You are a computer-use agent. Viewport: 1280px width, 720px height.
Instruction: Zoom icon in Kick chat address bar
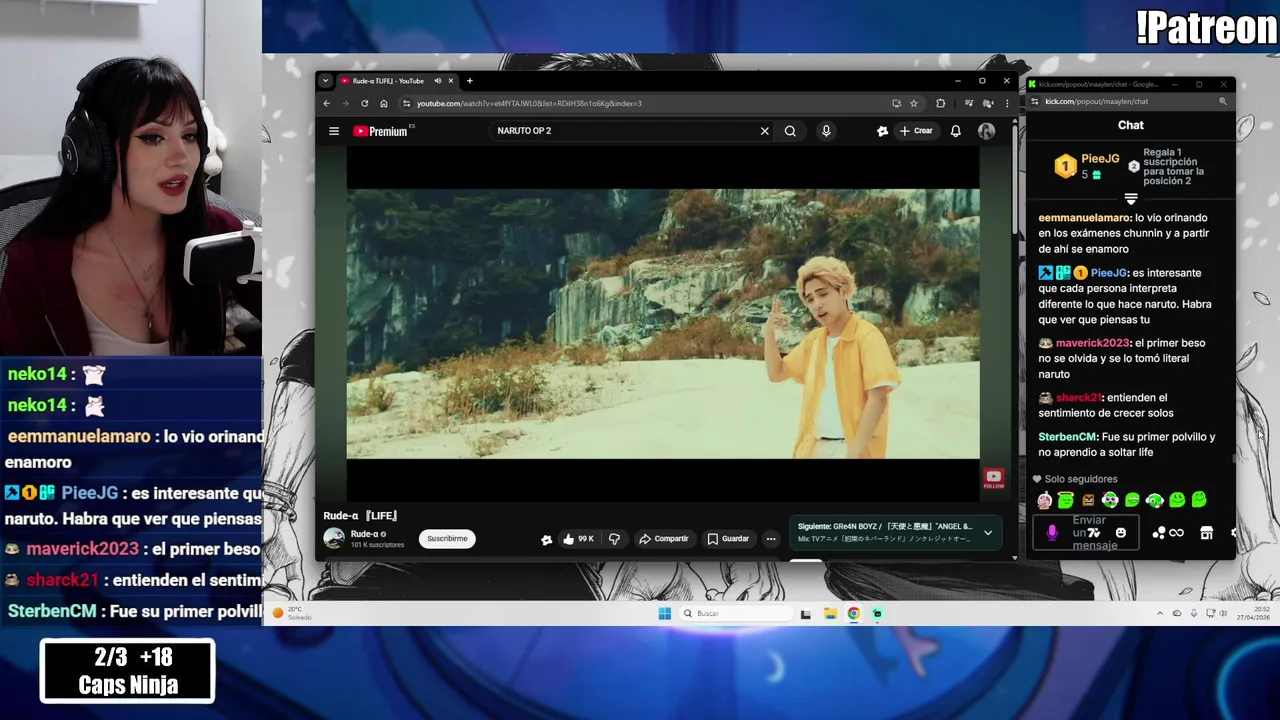(1222, 101)
